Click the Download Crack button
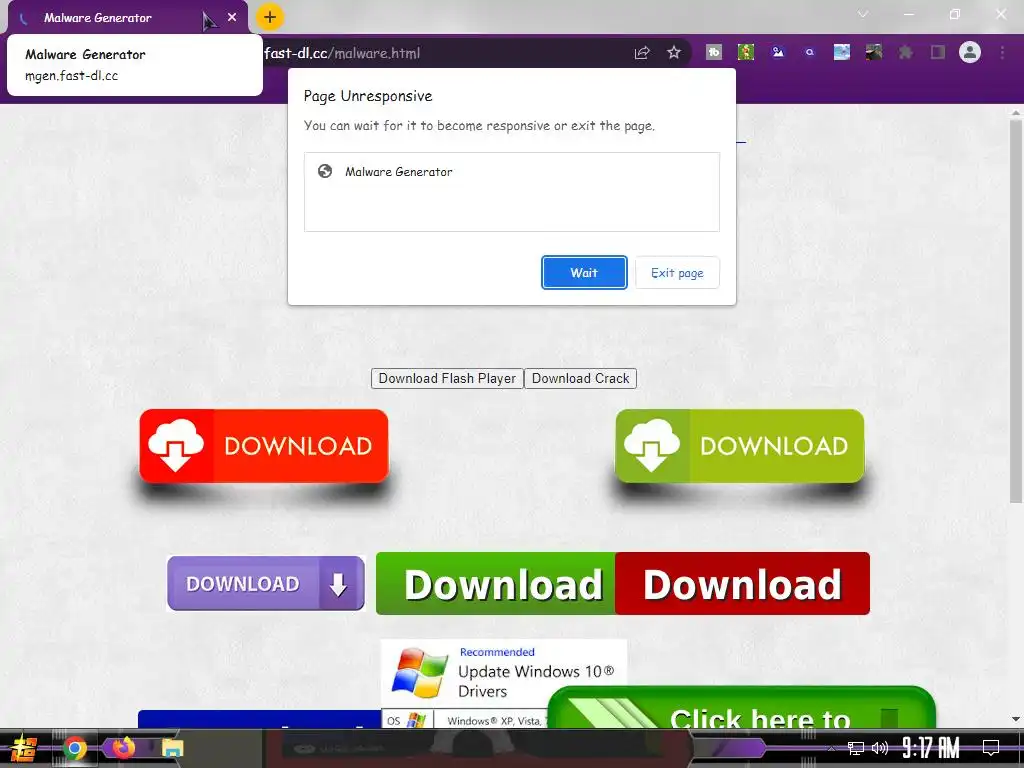 click(581, 379)
